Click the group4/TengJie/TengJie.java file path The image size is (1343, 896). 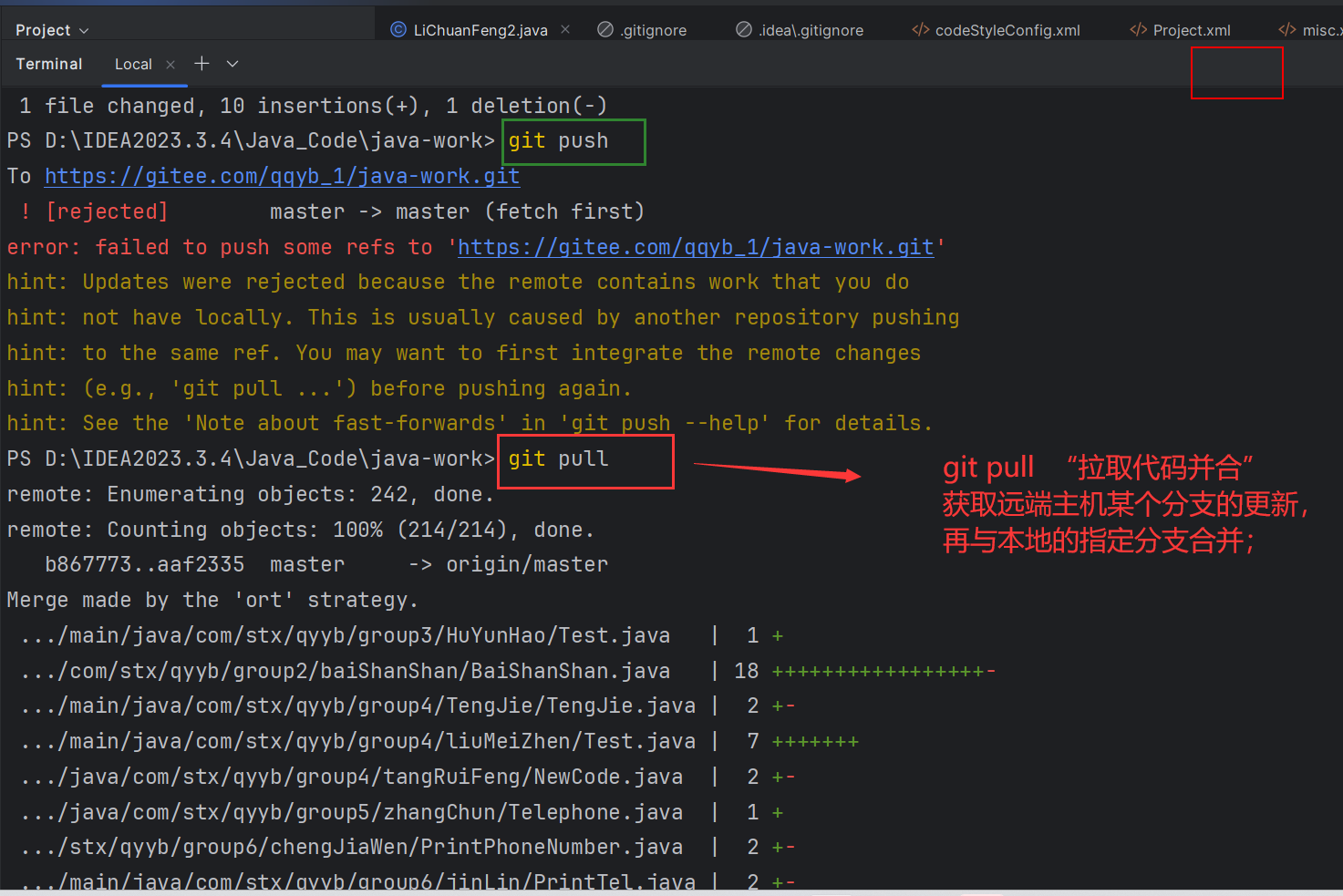coord(357,705)
